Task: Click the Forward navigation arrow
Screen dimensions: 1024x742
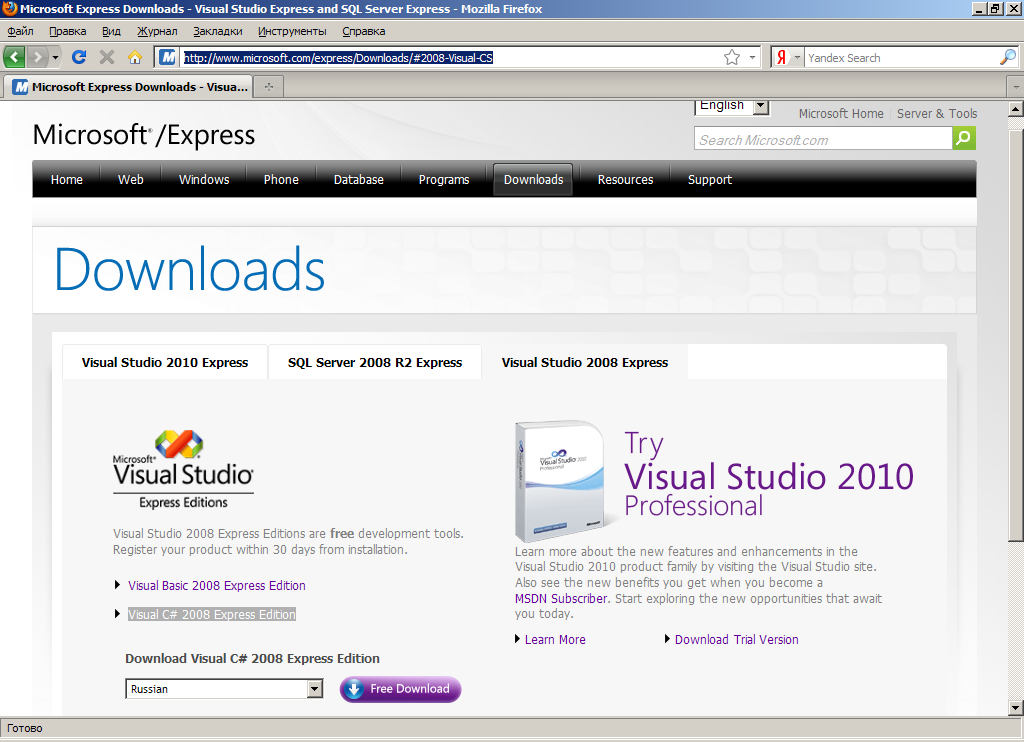Action: point(37,57)
